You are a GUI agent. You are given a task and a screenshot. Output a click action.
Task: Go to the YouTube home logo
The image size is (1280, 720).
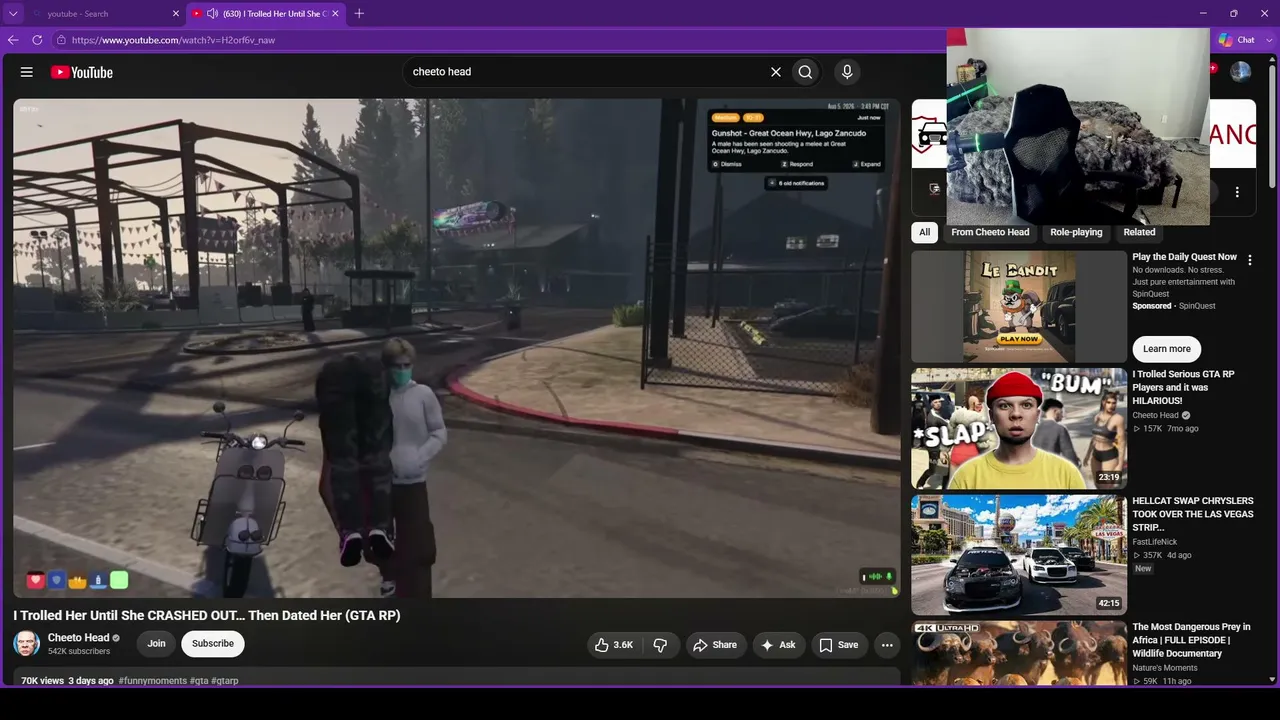82,72
